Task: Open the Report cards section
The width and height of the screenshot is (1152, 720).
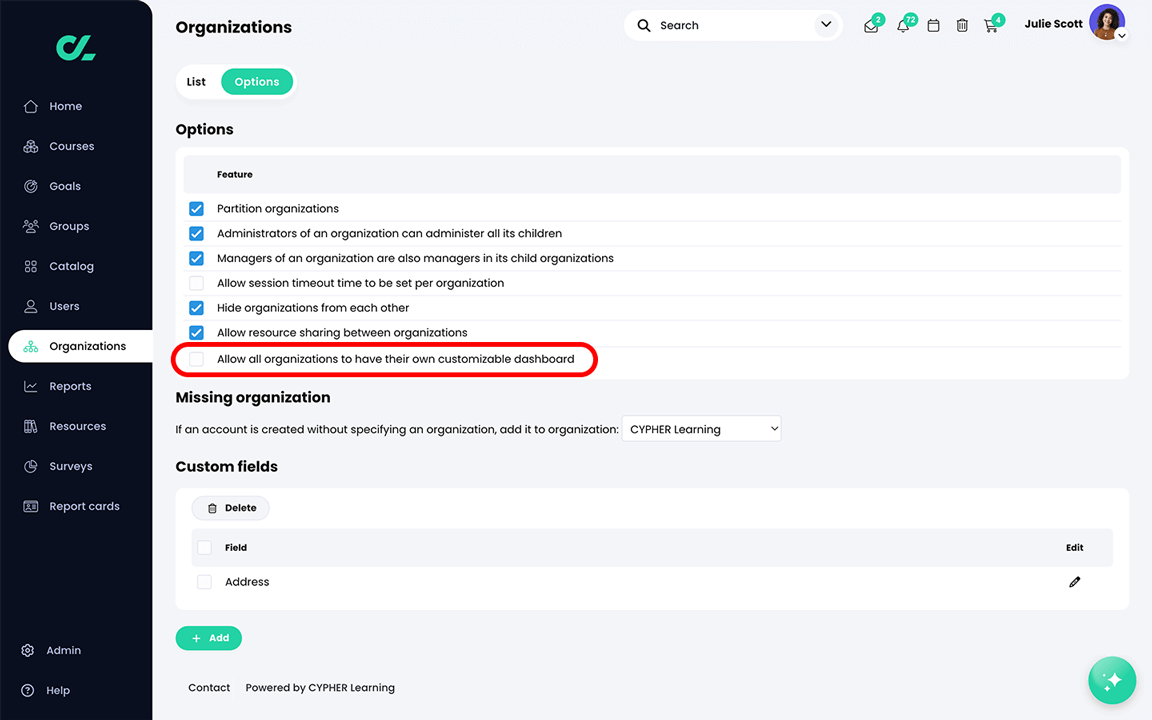Action: (83, 506)
